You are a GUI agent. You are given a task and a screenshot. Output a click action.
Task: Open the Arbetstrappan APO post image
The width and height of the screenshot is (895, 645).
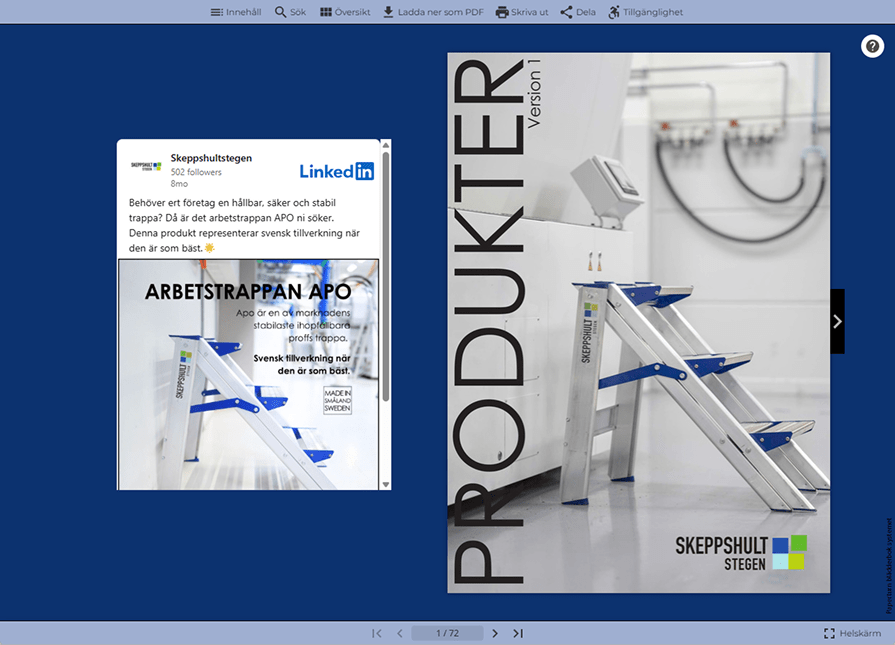point(248,374)
